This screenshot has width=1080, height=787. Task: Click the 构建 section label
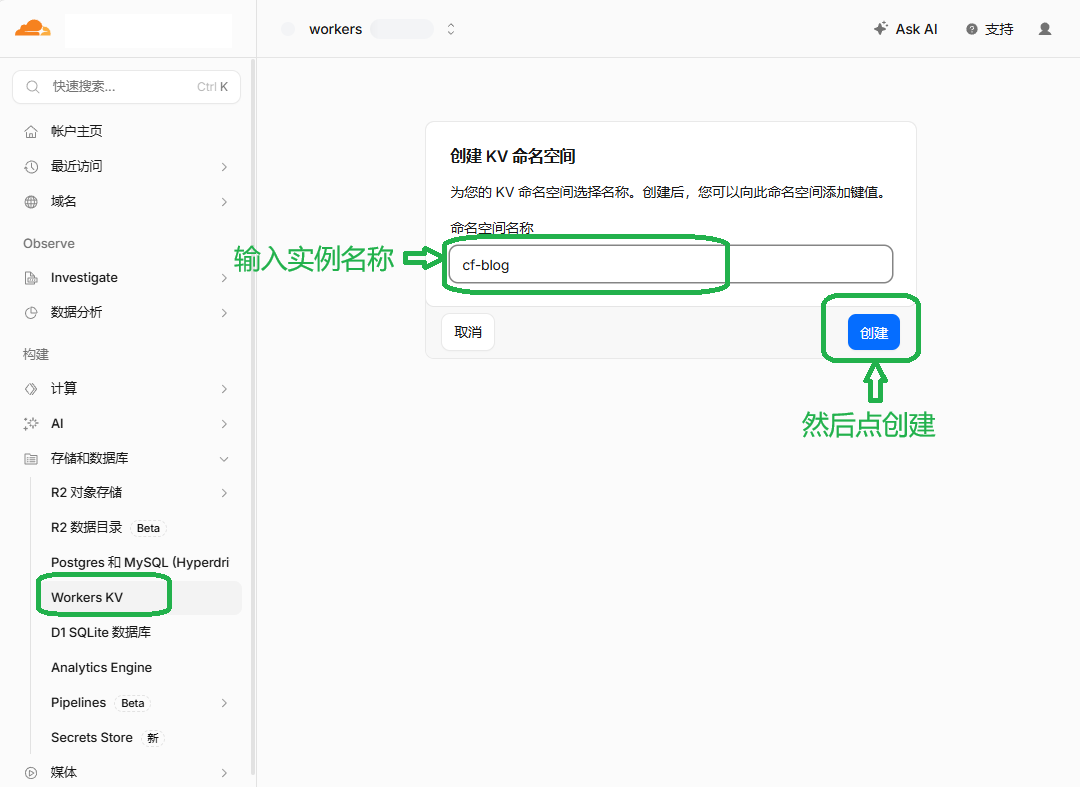coord(36,354)
